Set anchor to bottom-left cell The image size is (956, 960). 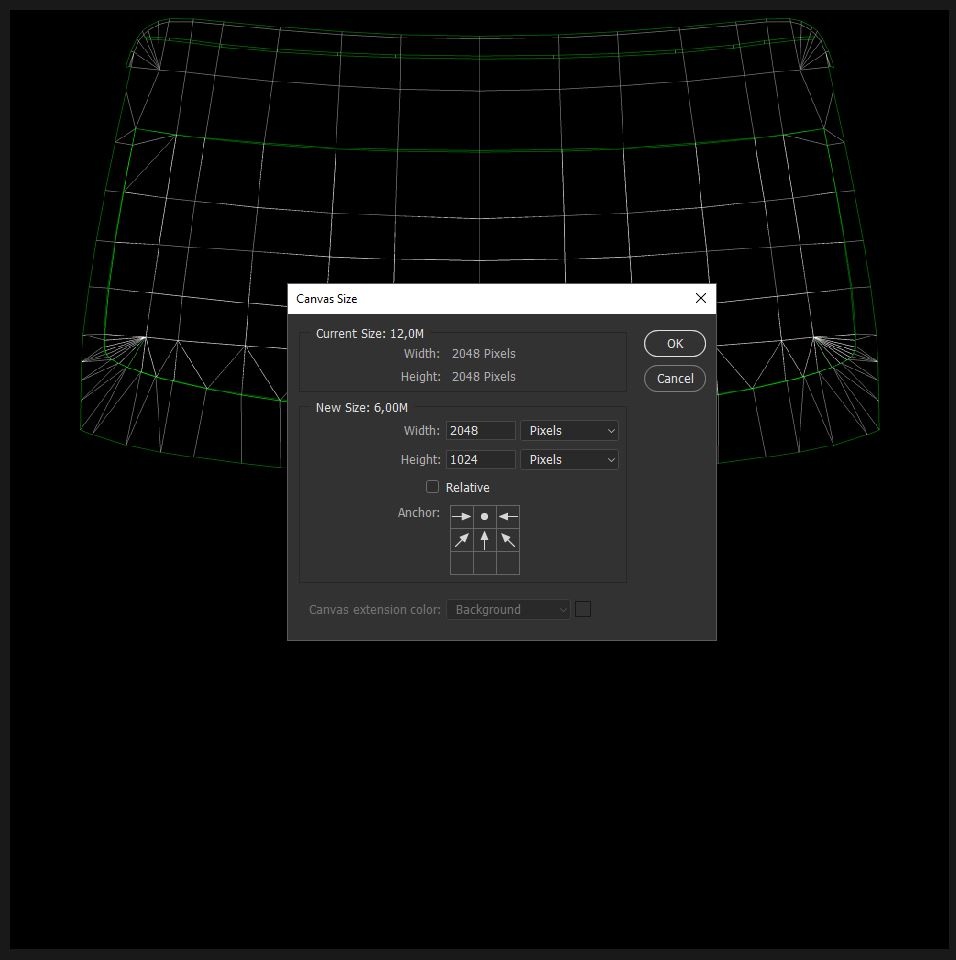[462, 563]
